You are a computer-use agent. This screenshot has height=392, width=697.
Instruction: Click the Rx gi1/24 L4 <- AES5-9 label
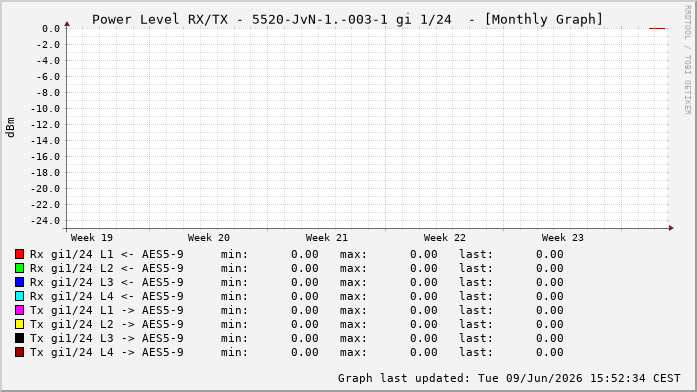coord(107,296)
